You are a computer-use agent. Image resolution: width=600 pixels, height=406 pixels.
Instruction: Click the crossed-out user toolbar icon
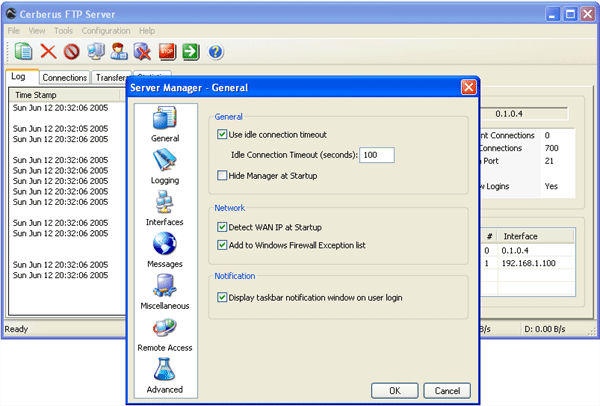pyautogui.click(x=142, y=51)
